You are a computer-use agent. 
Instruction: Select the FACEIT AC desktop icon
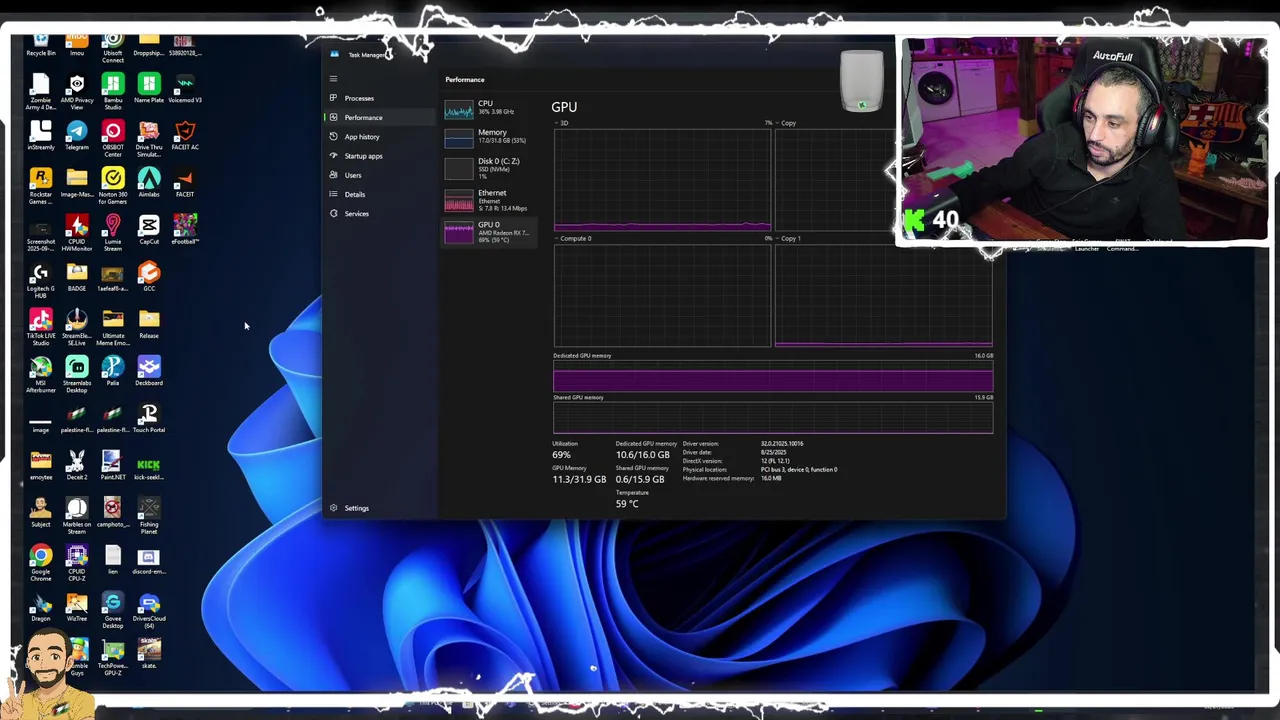[x=185, y=136]
